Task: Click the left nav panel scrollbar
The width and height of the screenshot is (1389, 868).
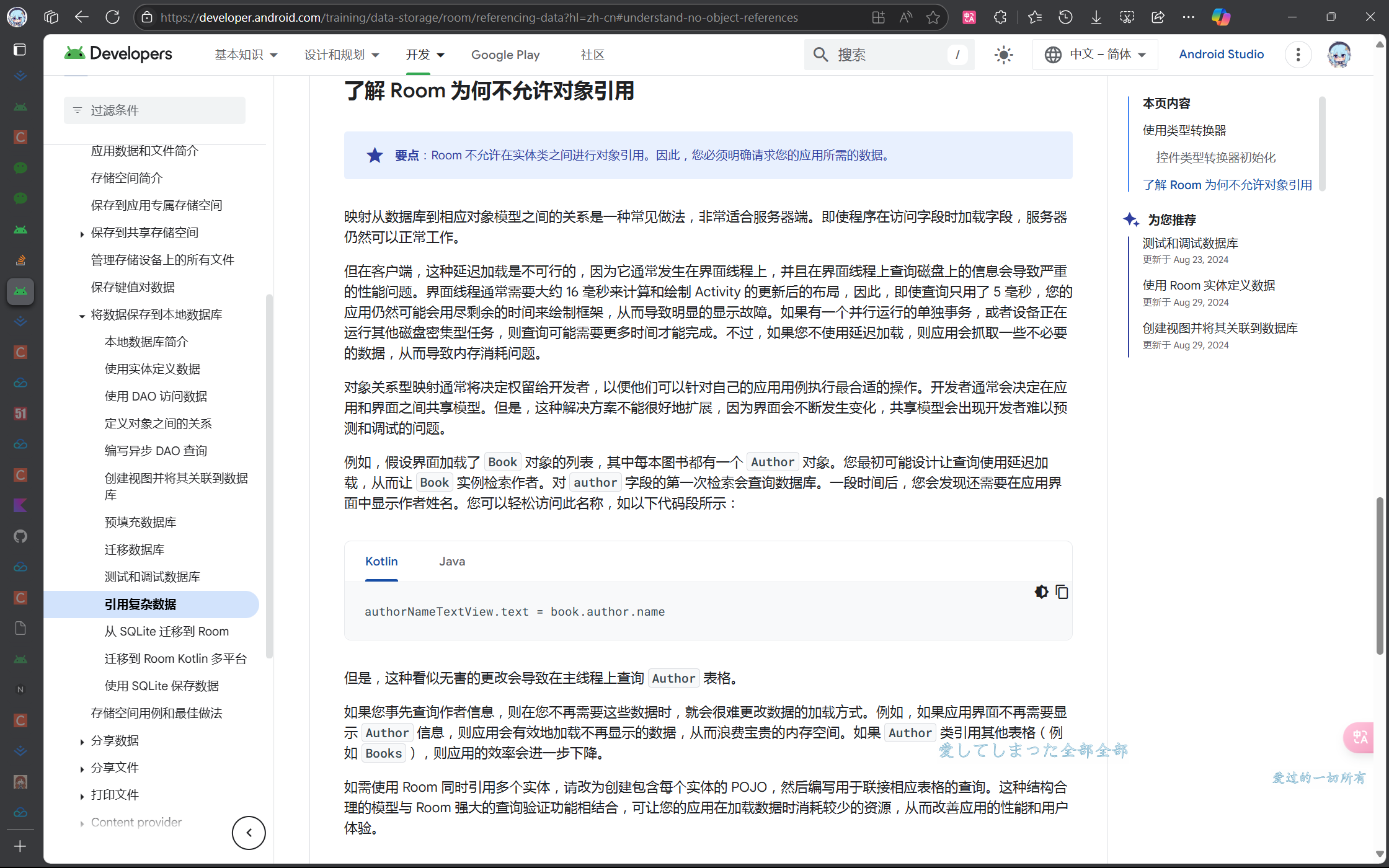Action: [269, 476]
